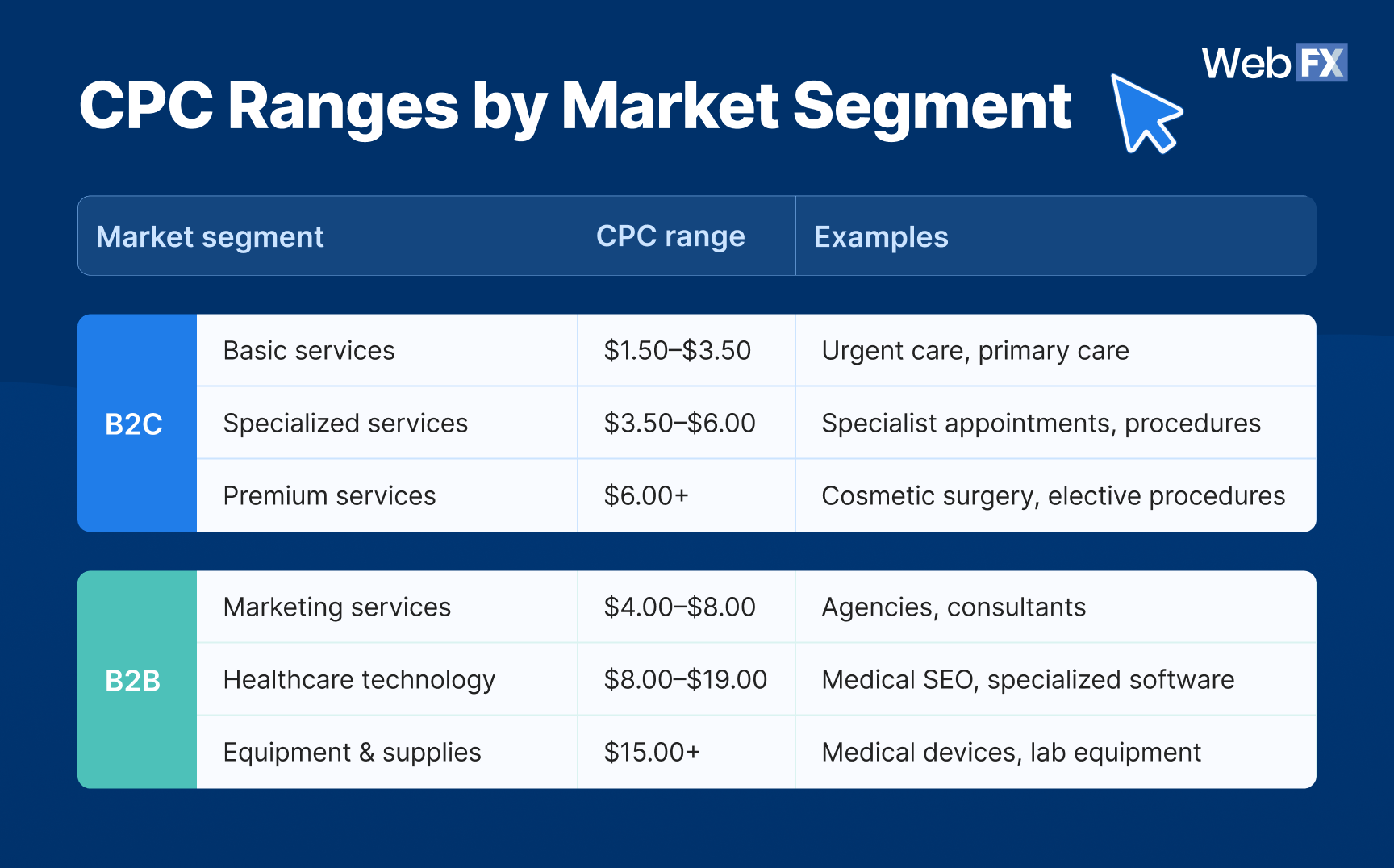Click the CPC range column header
The image size is (1394, 868).
670,236
